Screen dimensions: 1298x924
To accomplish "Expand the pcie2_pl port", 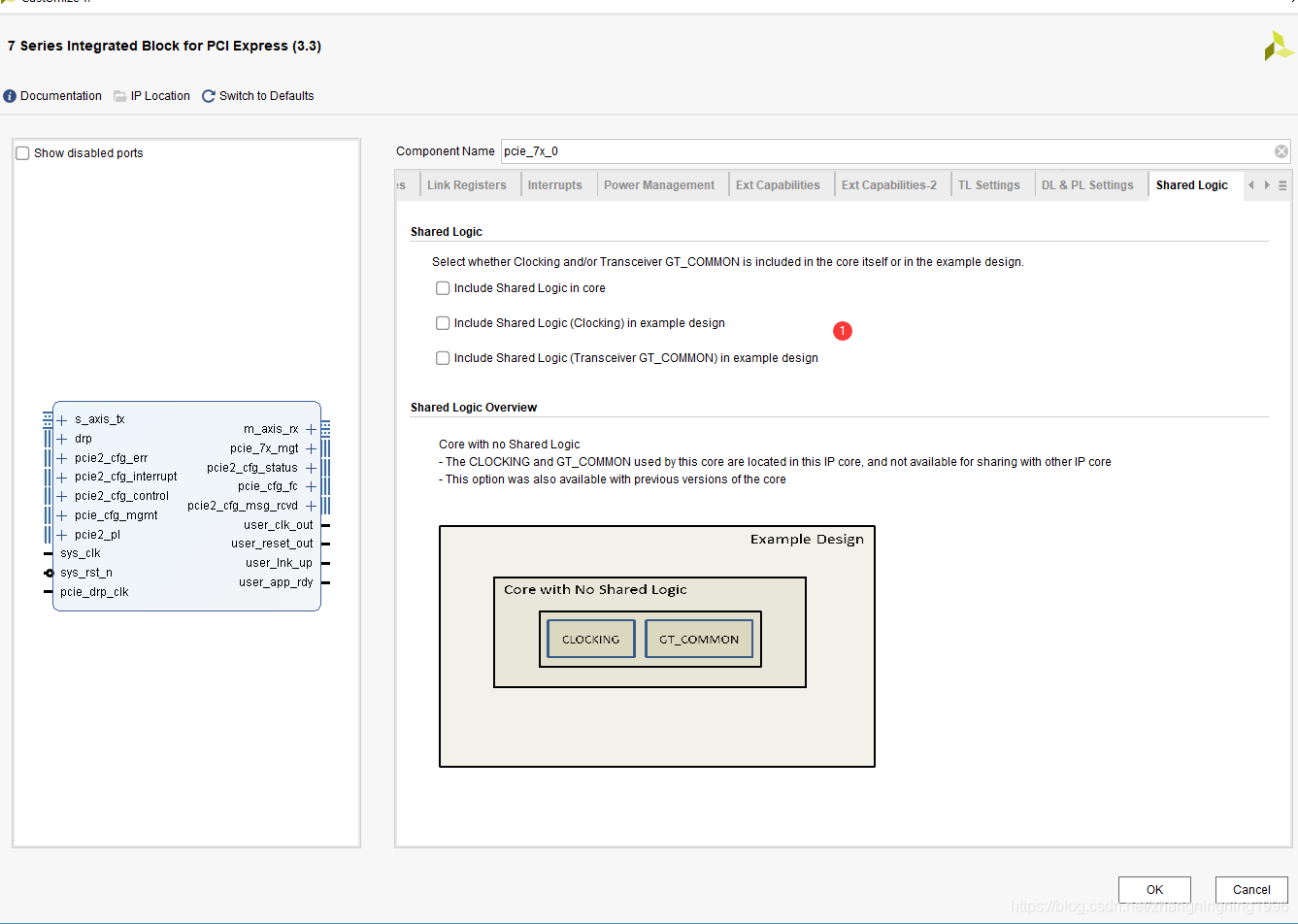I will pyautogui.click(x=62, y=535).
